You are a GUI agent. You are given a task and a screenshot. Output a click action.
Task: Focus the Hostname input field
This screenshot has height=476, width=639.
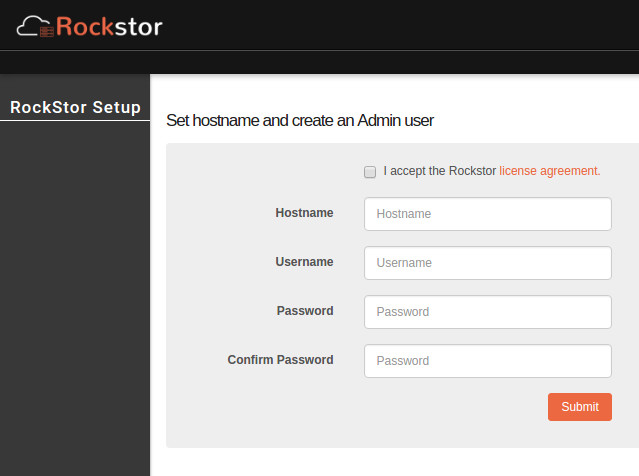(488, 214)
